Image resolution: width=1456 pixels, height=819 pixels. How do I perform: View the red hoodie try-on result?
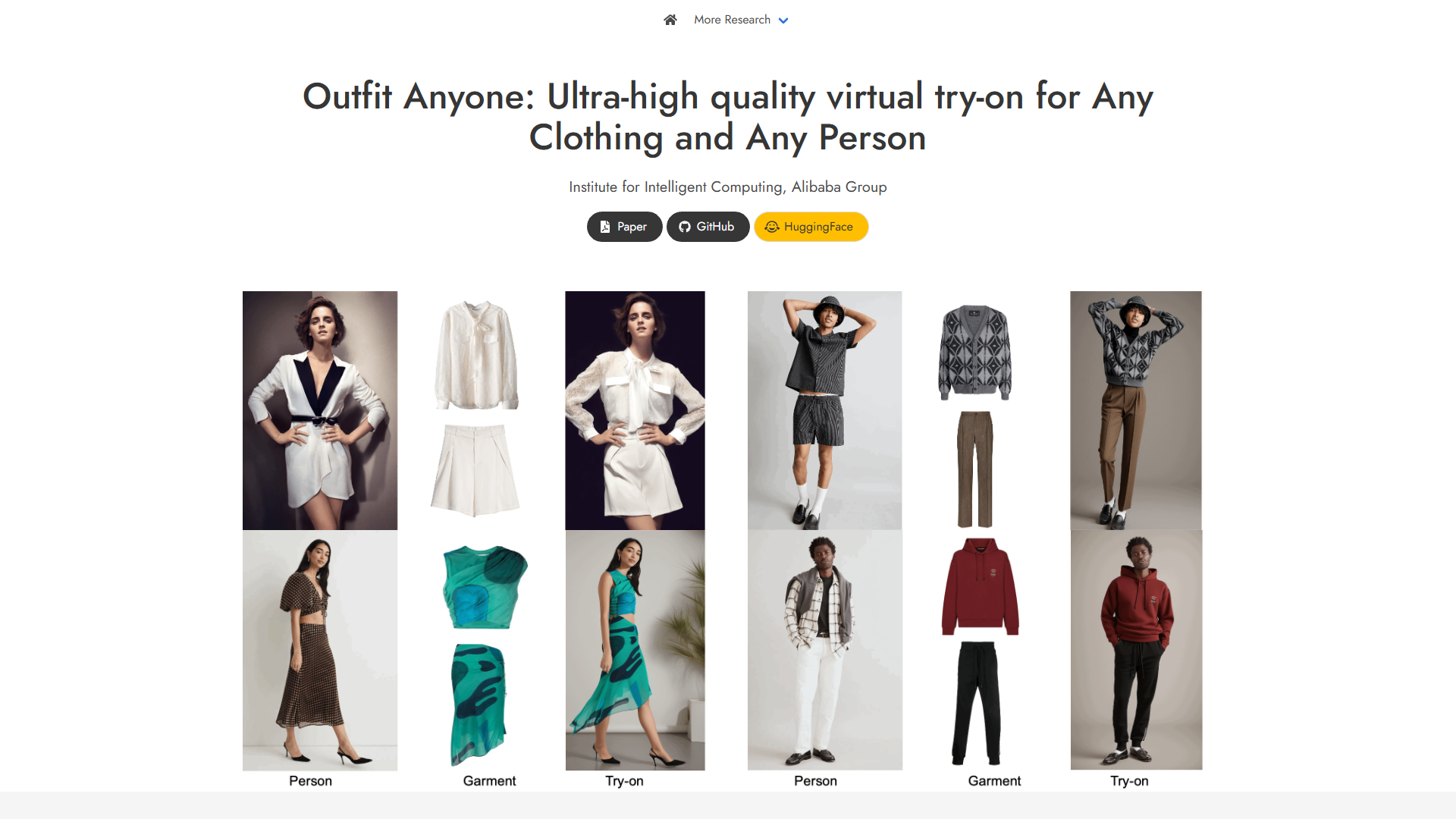1136,650
